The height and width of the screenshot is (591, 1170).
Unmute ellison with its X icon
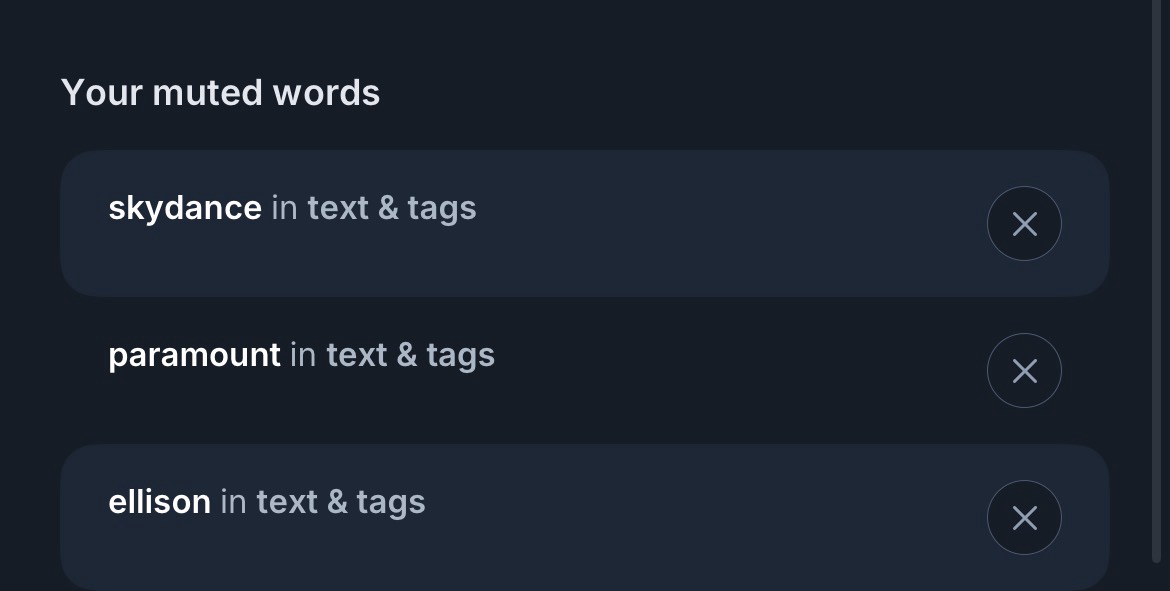[1024, 518]
